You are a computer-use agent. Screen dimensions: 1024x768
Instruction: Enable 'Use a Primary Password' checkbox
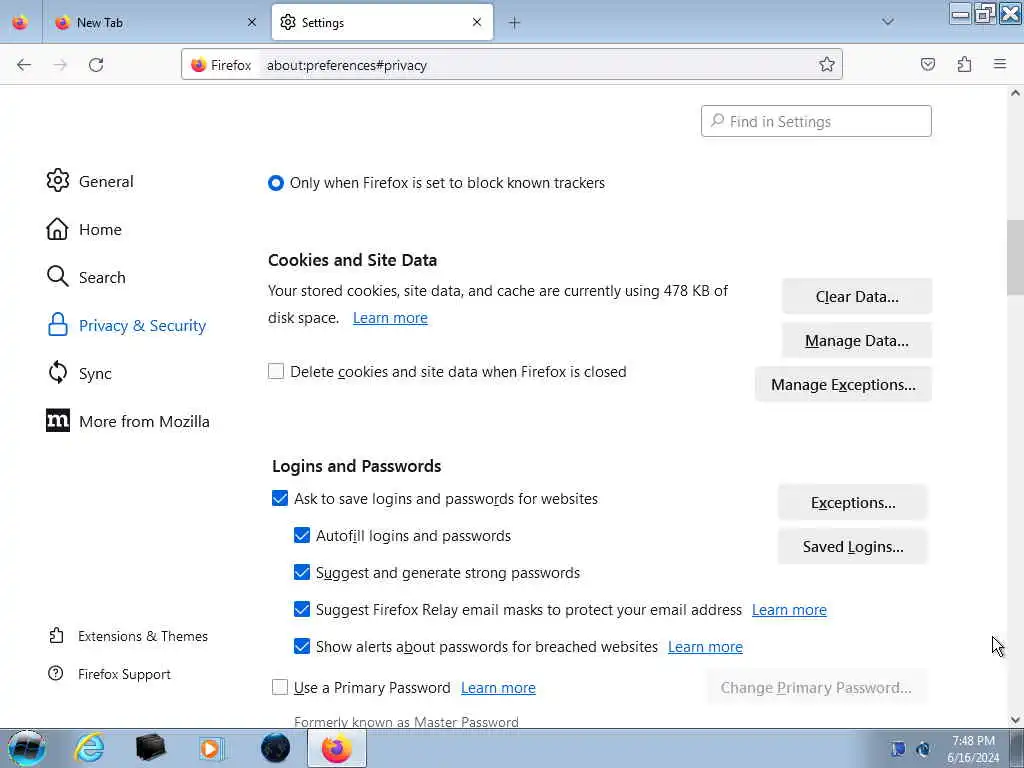pos(280,687)
